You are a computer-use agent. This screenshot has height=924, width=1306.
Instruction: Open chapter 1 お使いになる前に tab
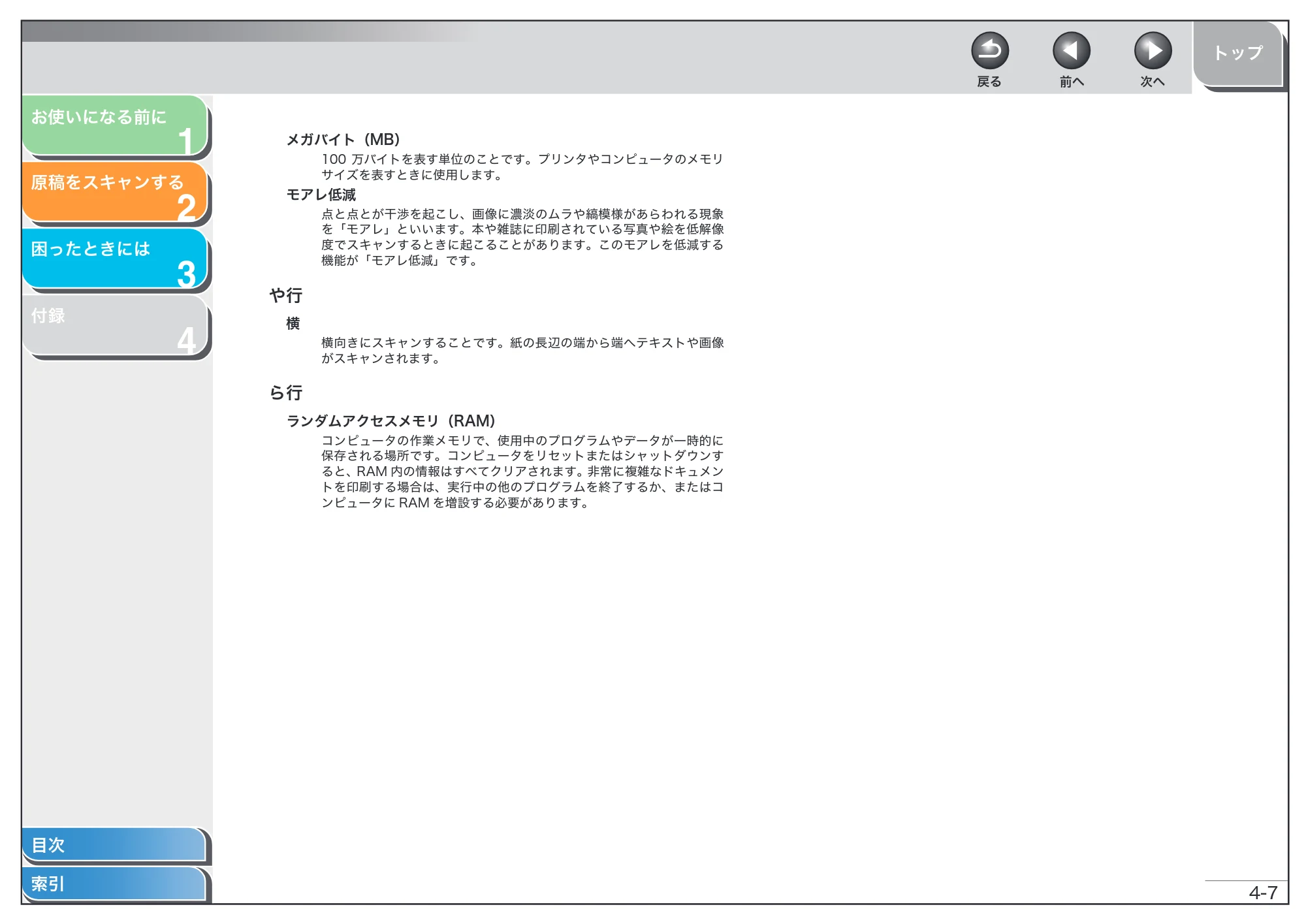(x=115, y=125)
